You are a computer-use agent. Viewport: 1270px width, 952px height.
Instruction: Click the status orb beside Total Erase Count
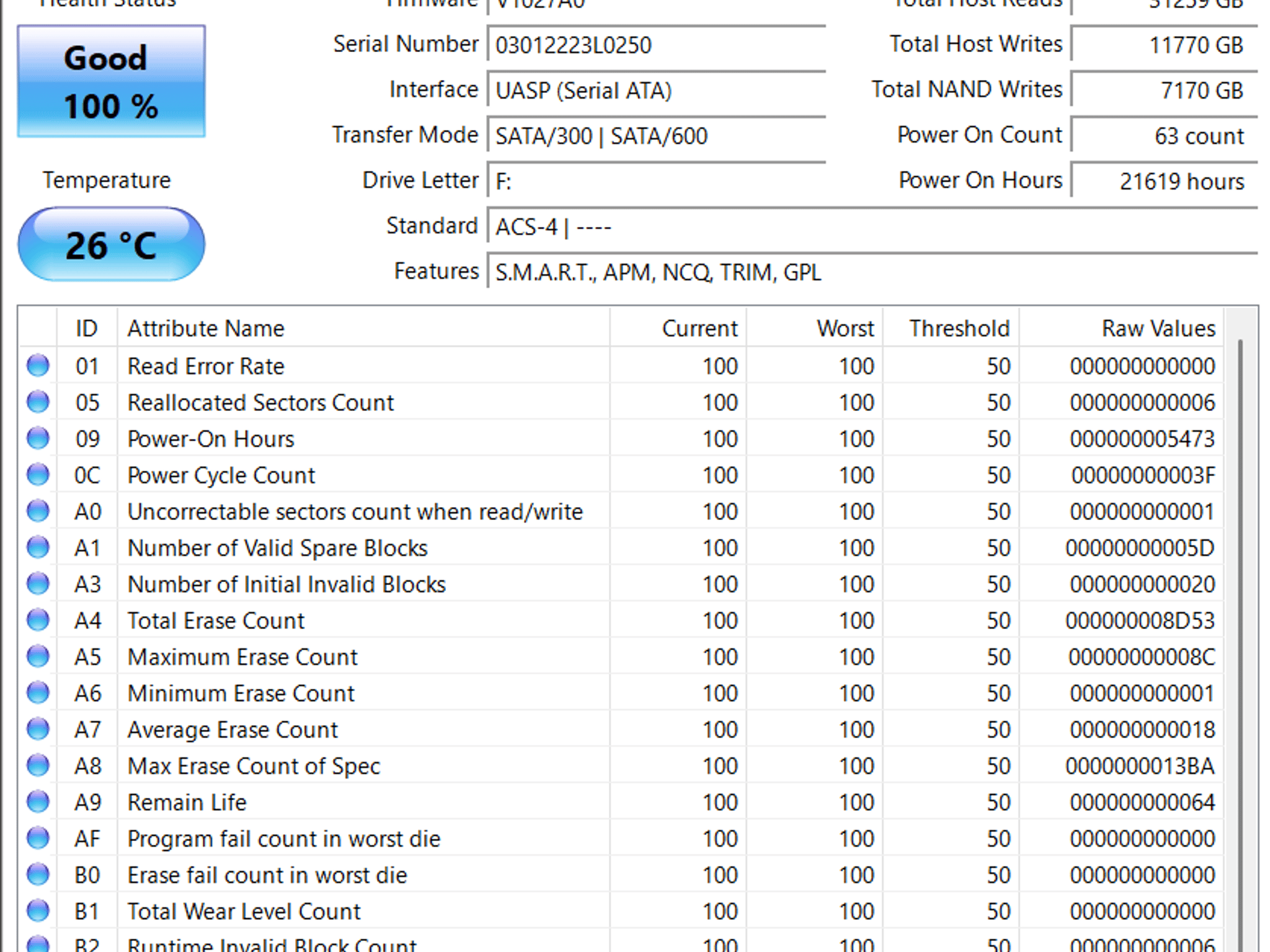point(38,620)
